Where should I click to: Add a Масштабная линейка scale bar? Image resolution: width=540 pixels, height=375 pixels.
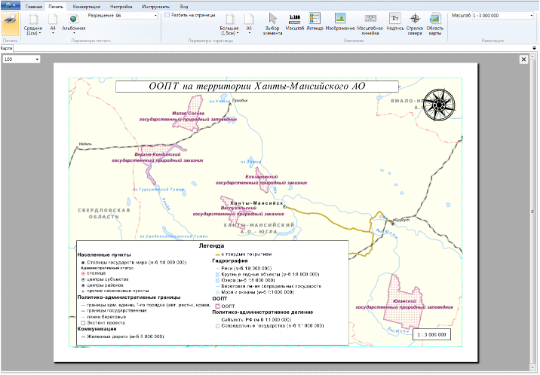coord(370,24)
